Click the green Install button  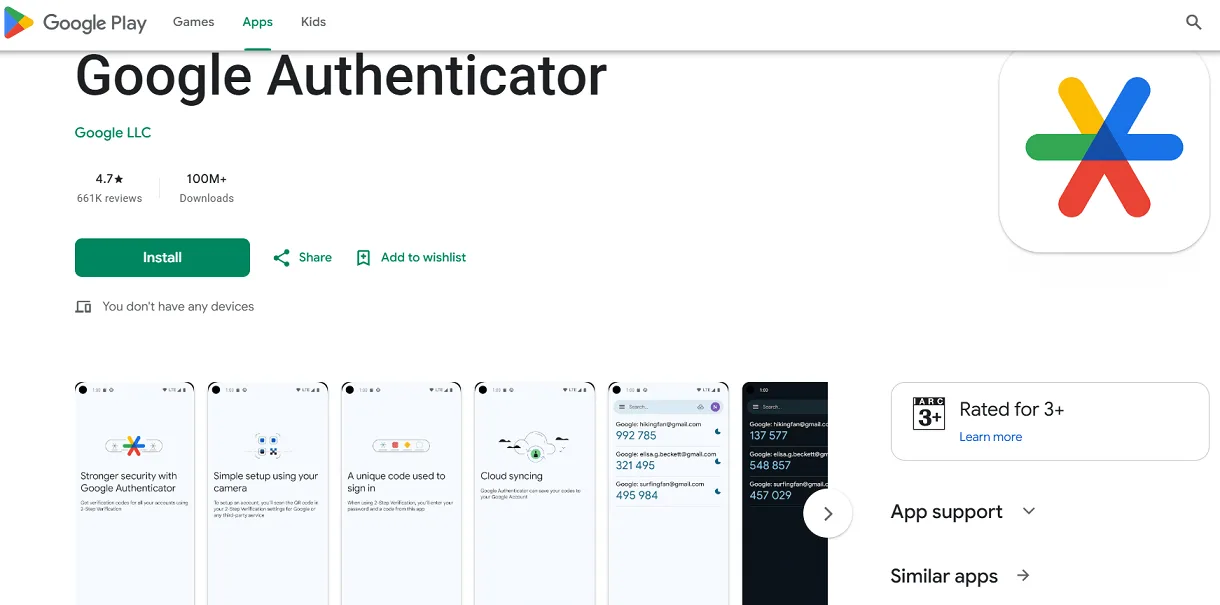pyautogui.click(x=162, y=258)
